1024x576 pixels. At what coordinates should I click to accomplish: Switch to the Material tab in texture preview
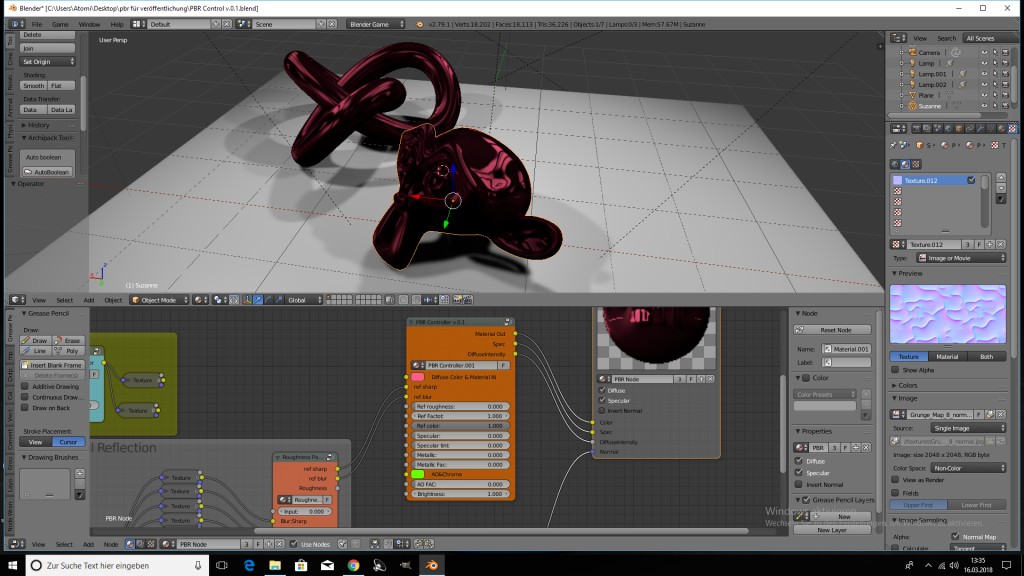(x=947, y=356)
